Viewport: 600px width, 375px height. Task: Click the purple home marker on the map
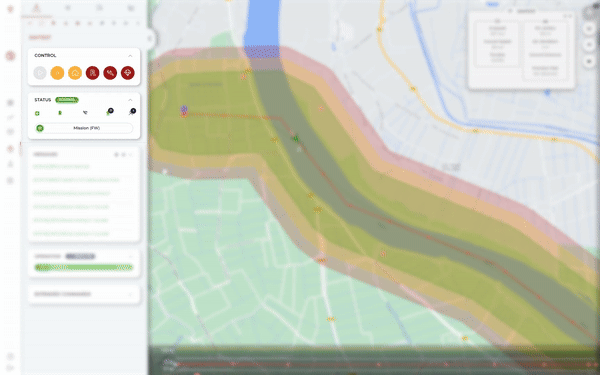pos(184,110)
